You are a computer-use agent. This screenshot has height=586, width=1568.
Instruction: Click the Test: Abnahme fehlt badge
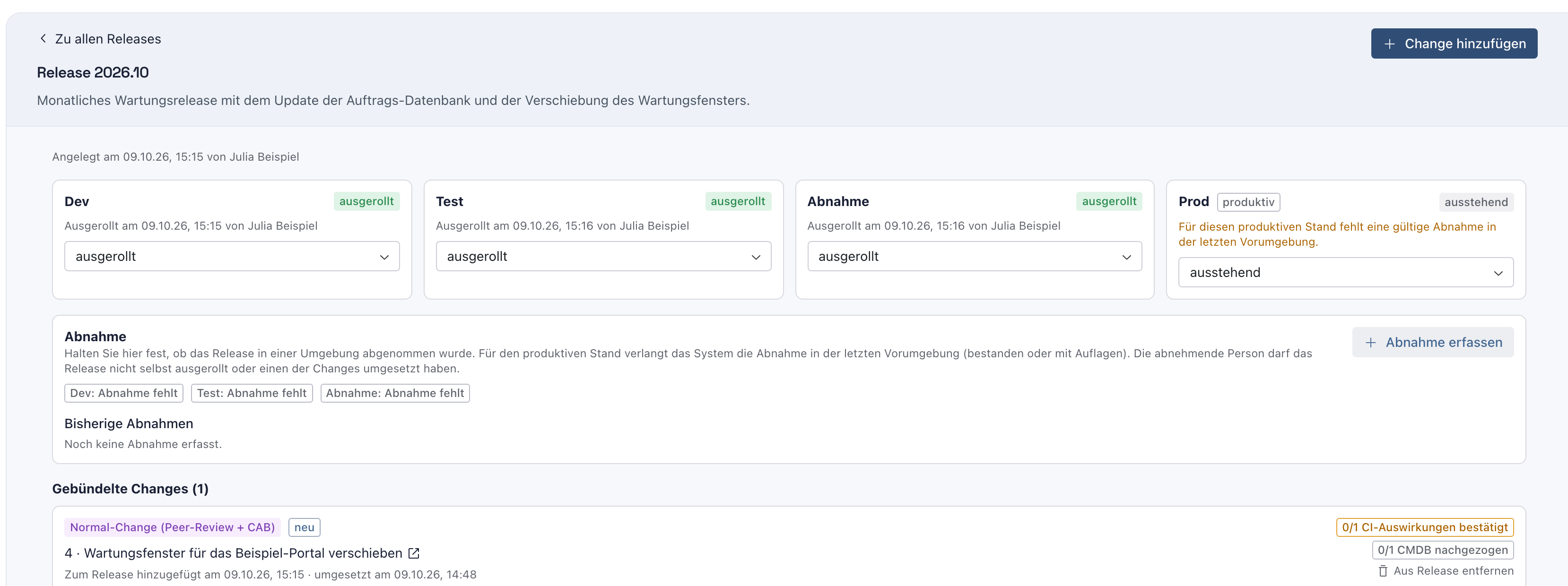[x=252, y=393]
